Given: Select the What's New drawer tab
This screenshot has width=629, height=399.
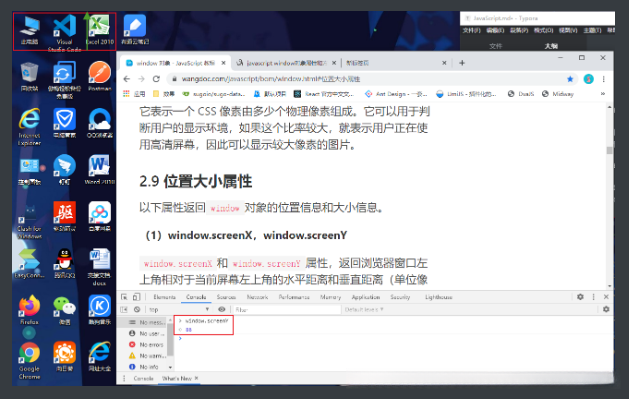Looking at the screenshot, I should (x=177, y=379).
